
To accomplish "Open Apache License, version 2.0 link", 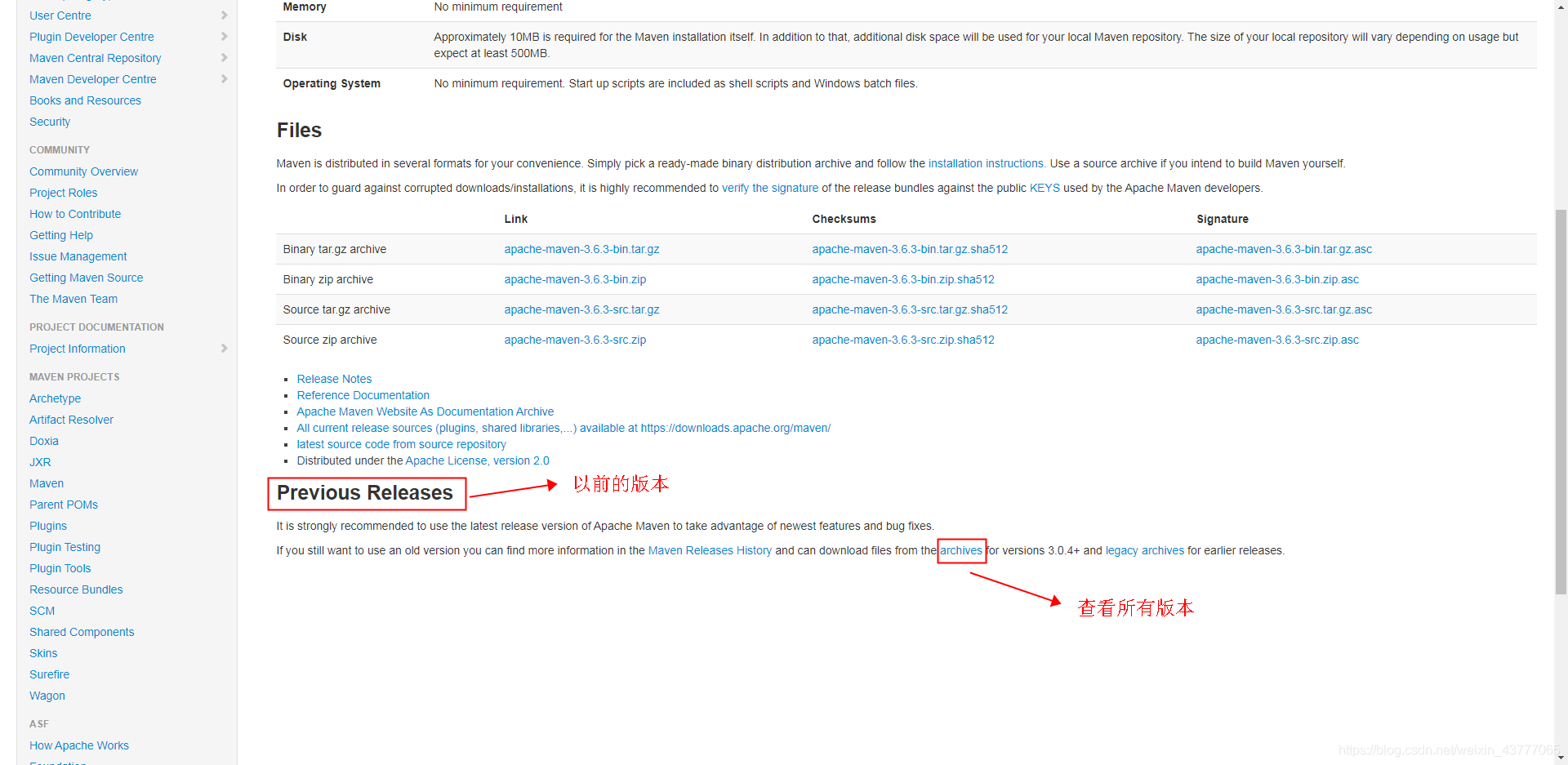I will pyautogui.click(x=477, y=460).
